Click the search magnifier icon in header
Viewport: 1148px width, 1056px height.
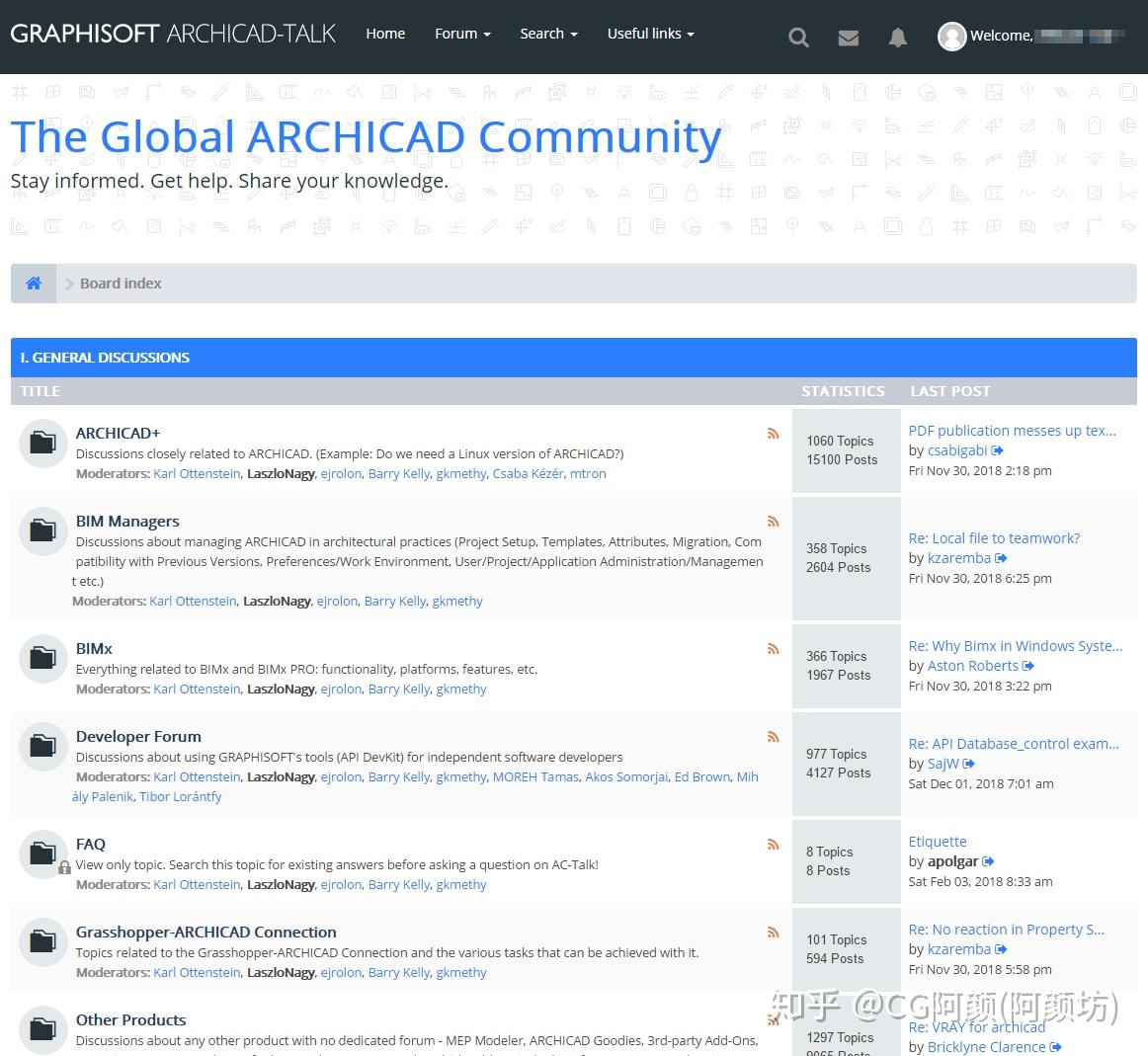[x=798, y=38]
